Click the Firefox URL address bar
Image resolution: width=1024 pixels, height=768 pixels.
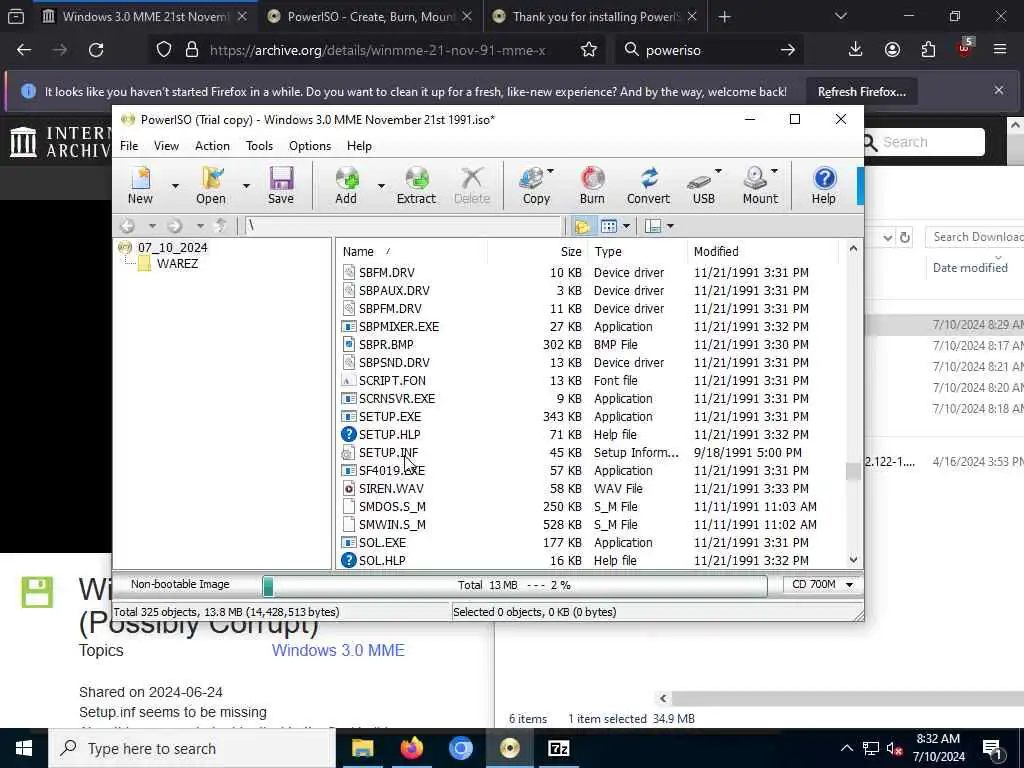[x=377, y=50]
